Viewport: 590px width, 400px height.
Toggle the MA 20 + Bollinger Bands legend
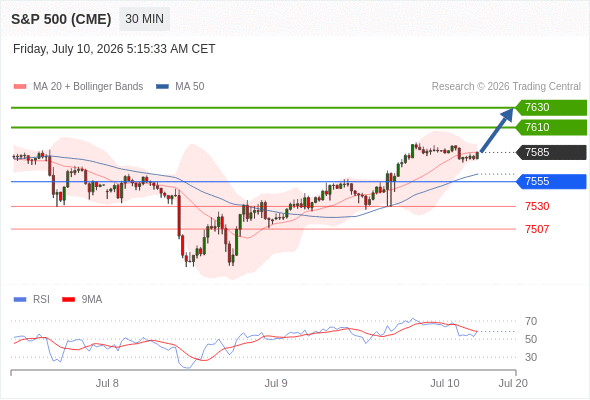coord(88,87)
